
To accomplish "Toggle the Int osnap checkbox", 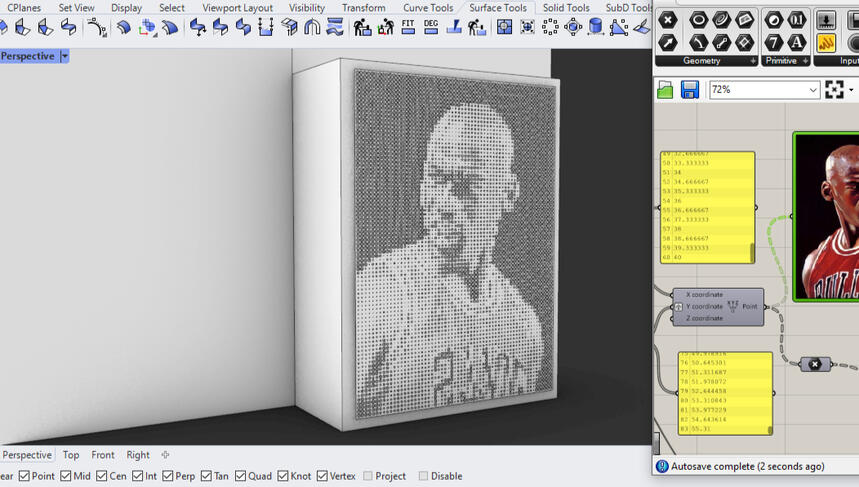I will coord(138,476).
